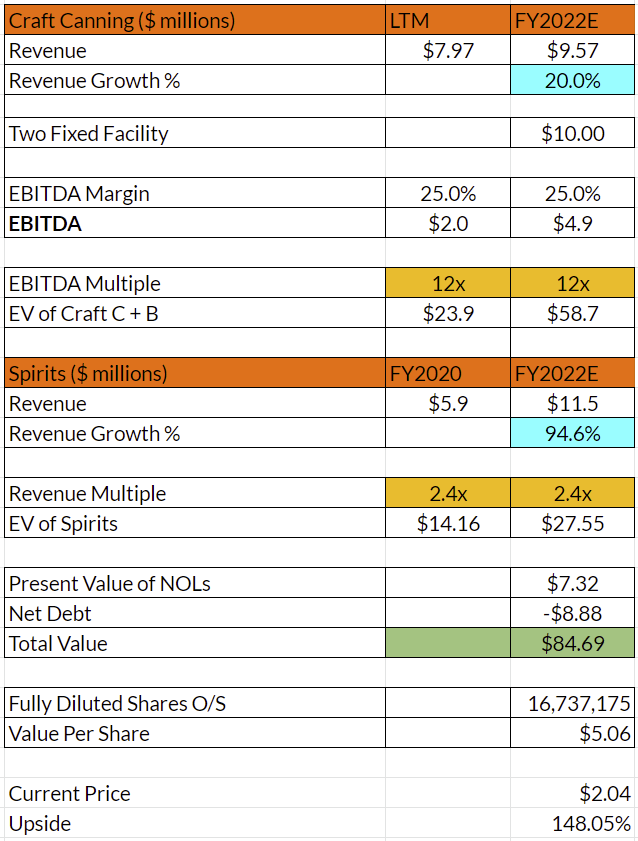Select the 'EBITDA Multiple' label
The height and width of the screenshot is (841, 638).
coord(85,283)
